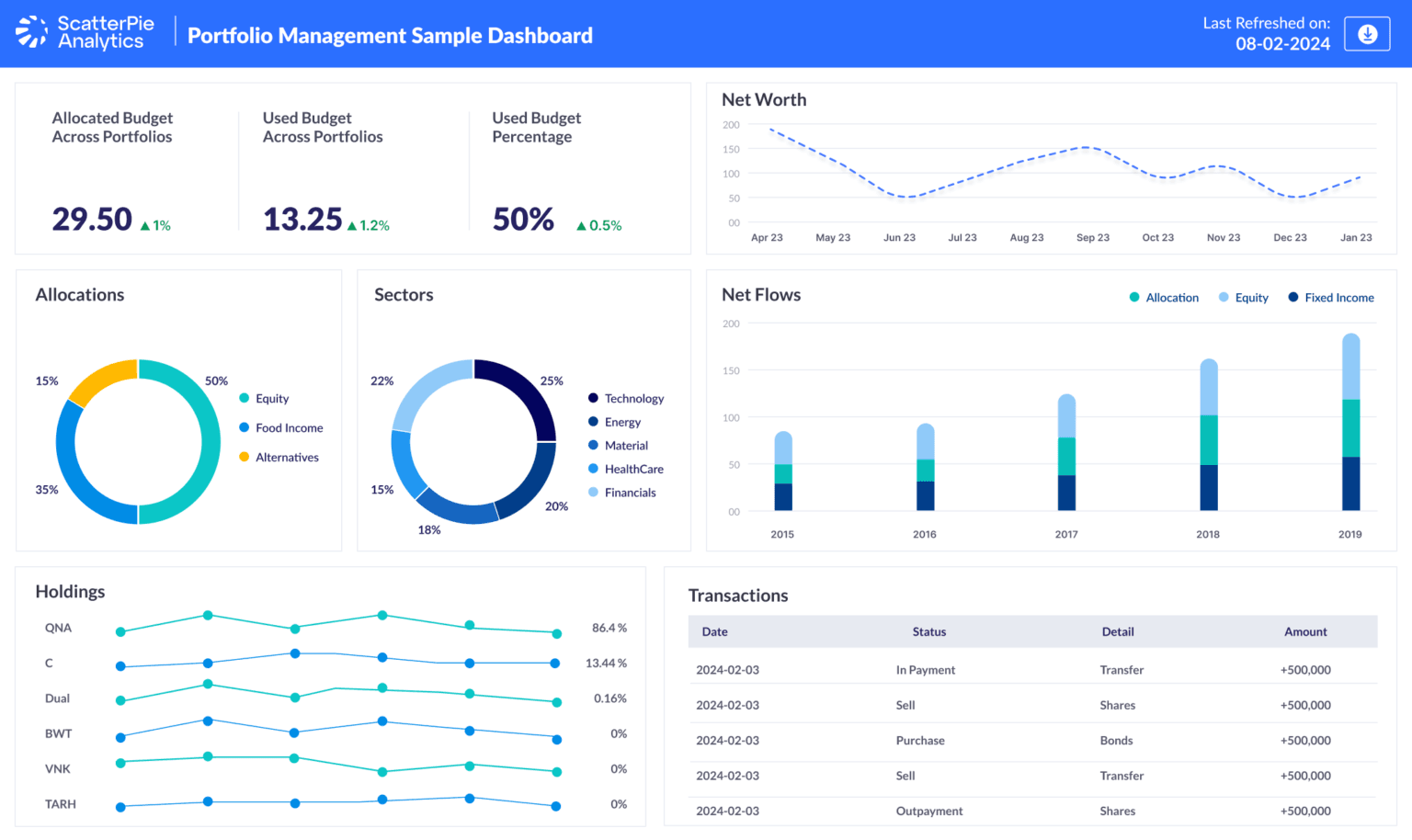Open the Amount column sorting options

click(x=1305, y=631)
